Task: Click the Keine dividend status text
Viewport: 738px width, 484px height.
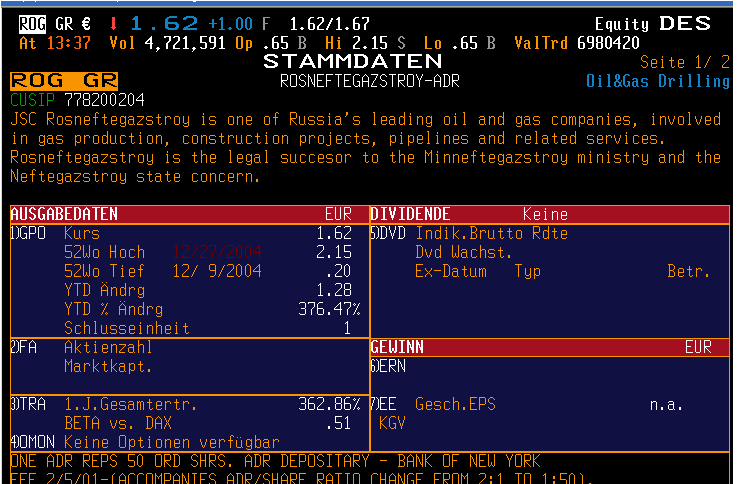Action: (545, 215)
